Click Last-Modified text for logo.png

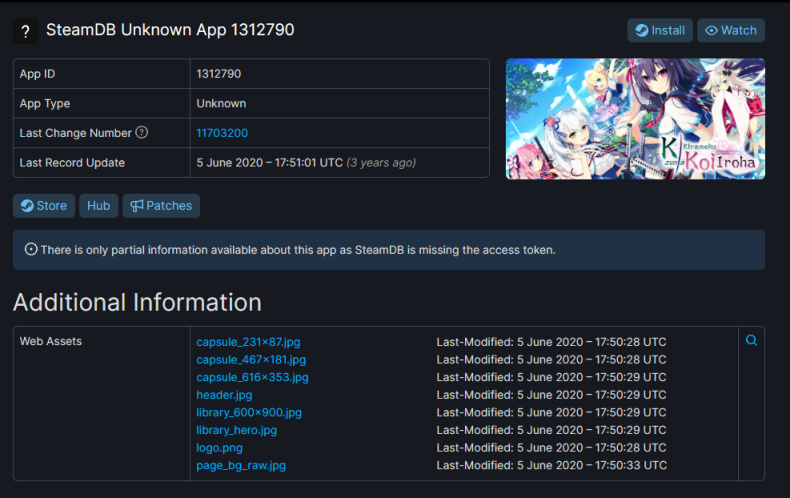click(551, 448)
